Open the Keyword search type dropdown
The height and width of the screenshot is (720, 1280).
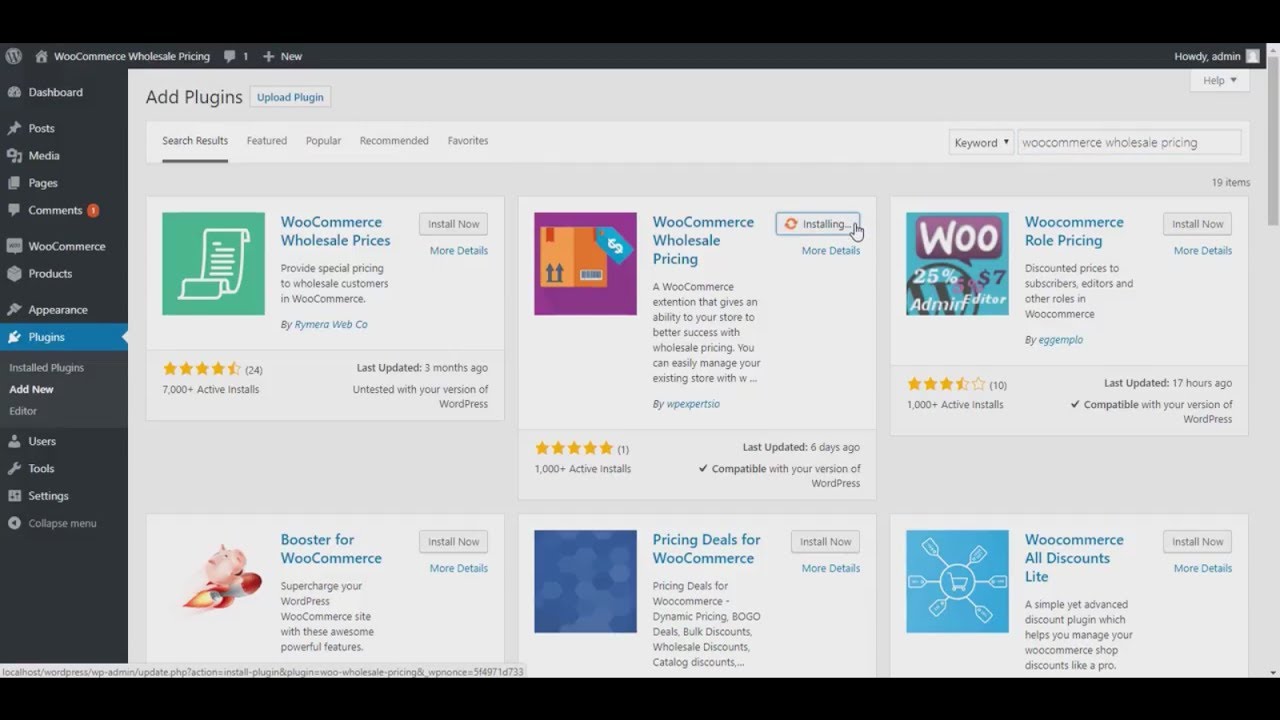pos(981,142)
